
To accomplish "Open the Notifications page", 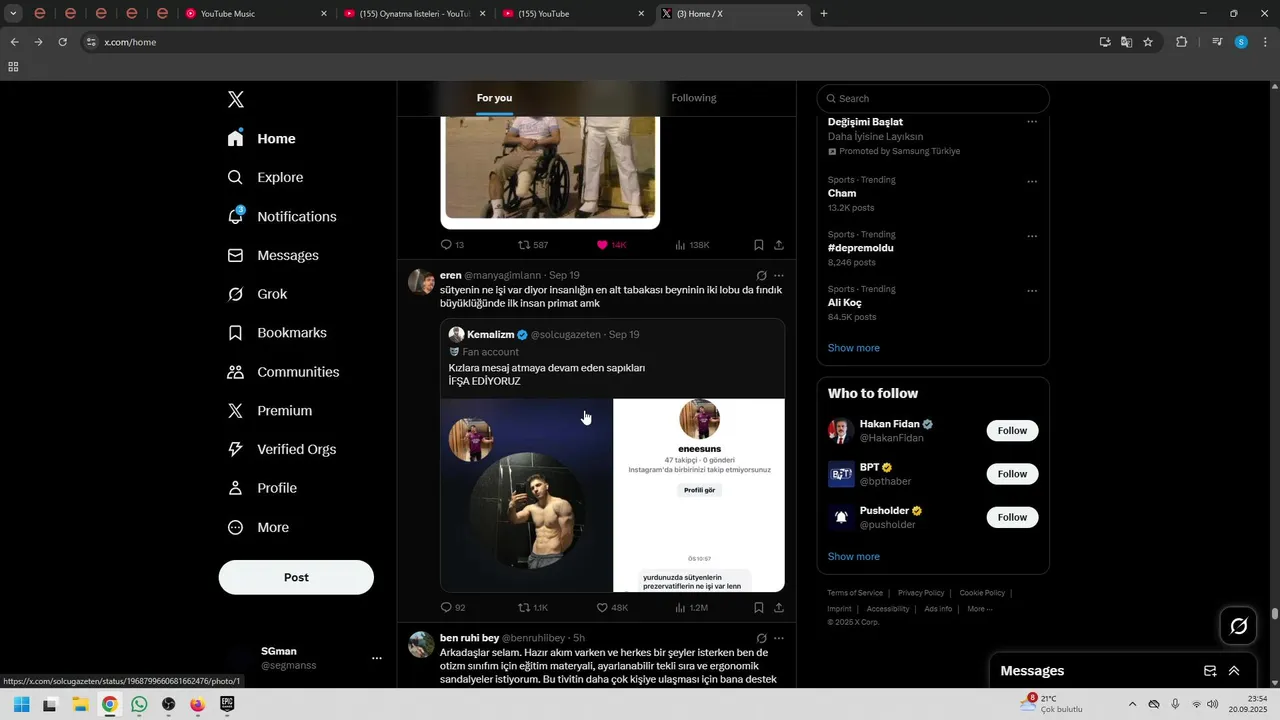I will (282, 216).
